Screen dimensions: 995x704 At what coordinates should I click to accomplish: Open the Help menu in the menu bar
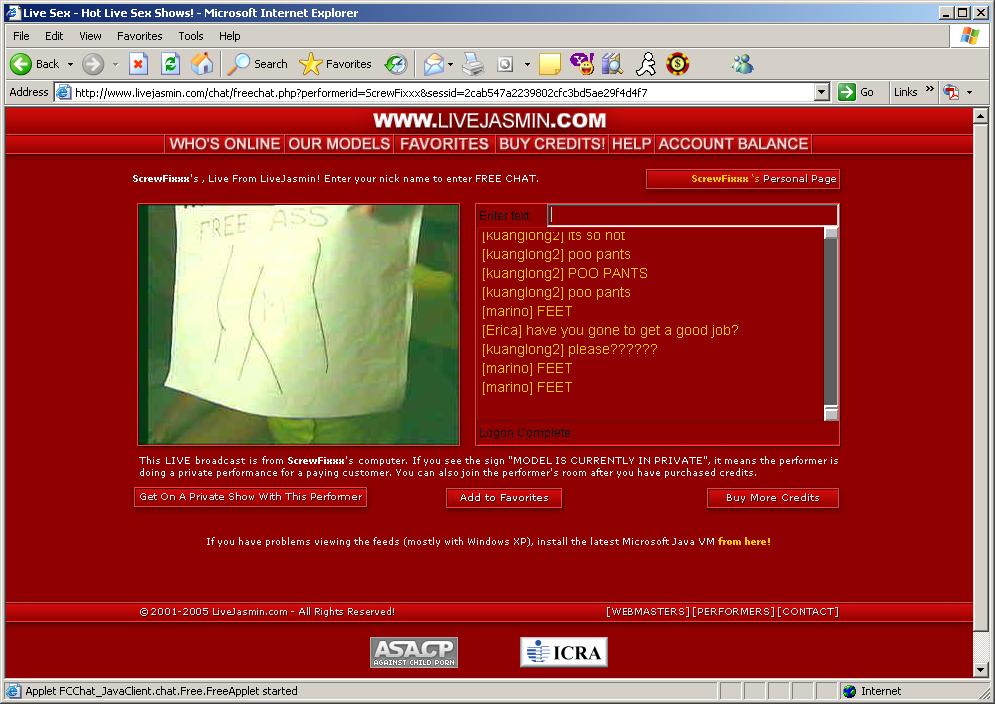(230, 36)
